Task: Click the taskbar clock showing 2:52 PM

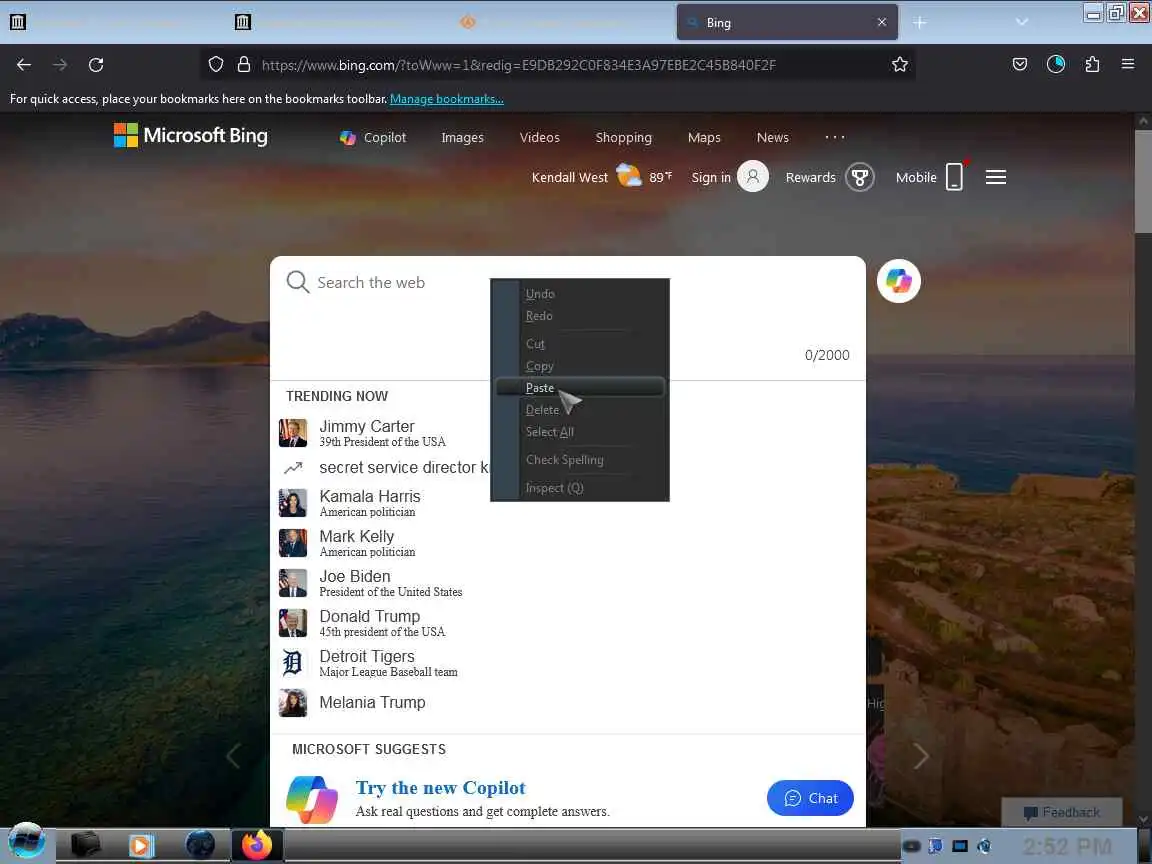Action: click(1067, 846)
